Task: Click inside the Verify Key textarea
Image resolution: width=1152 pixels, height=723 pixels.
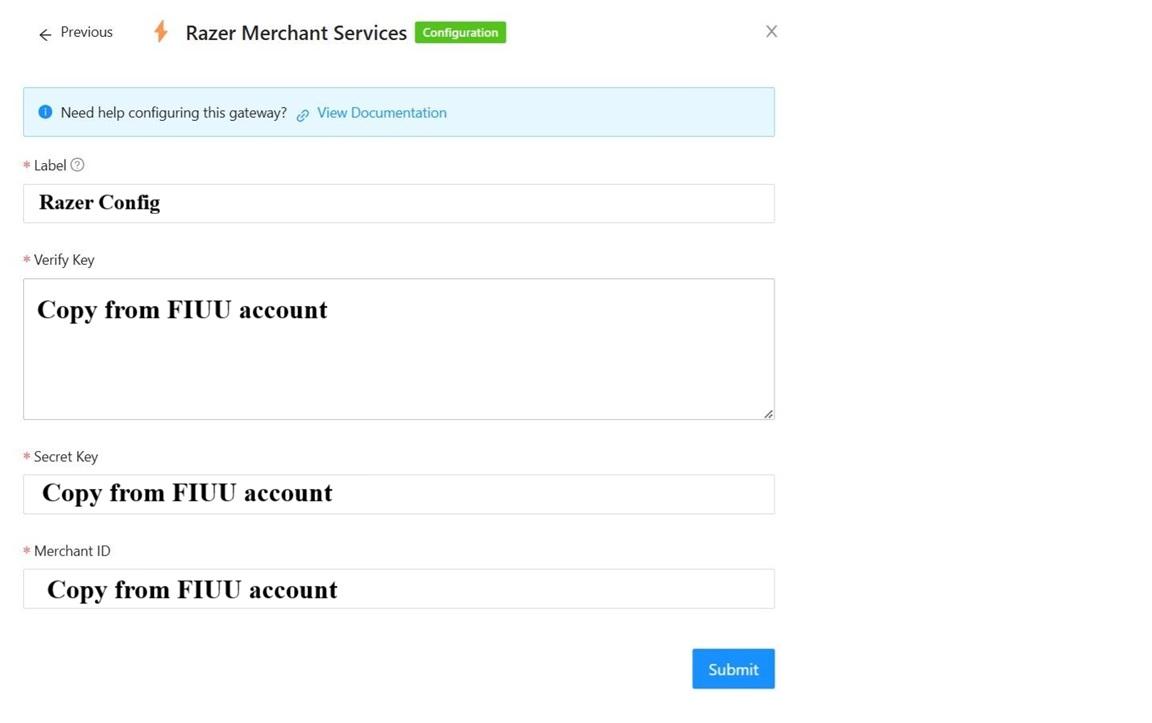Action: click(398, 349)
